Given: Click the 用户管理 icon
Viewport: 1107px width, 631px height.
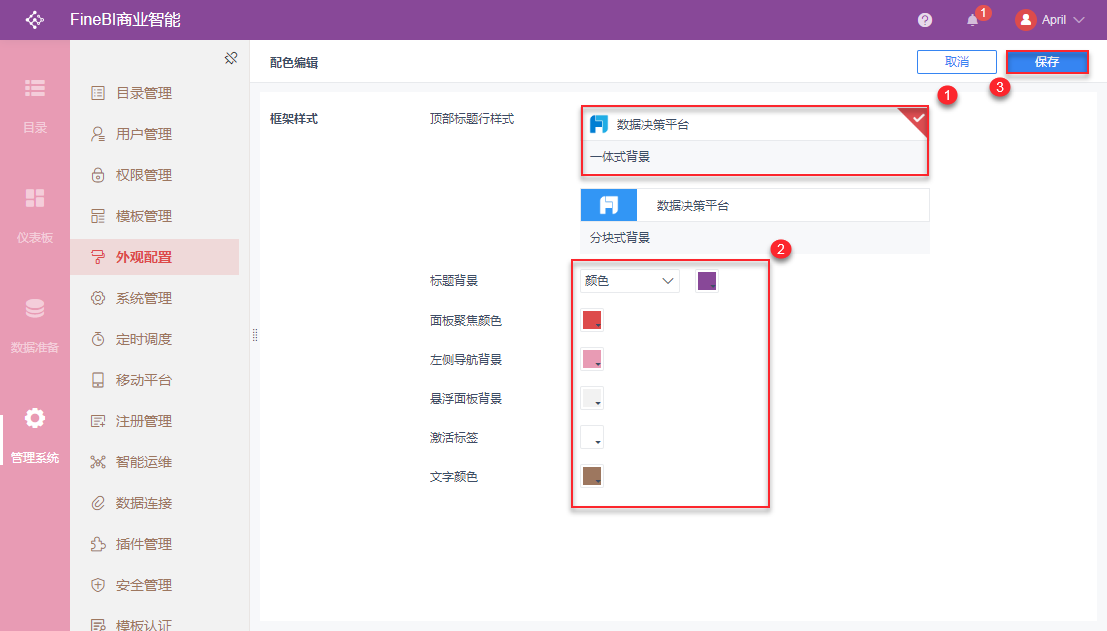Looking at the screenshot, I should pyautogui.click(x=98, y=134).
